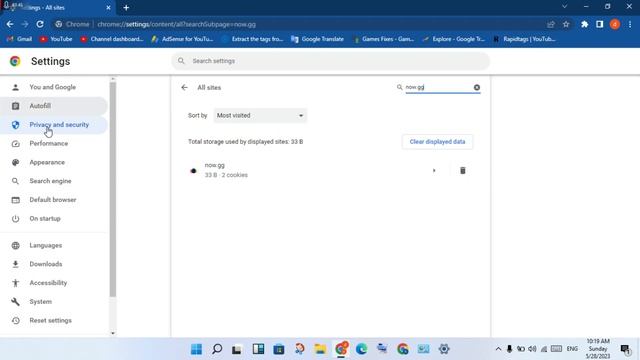Open Gmail bookmark
The width and height of the screenshot is (640, 360).
coord(20,39)
